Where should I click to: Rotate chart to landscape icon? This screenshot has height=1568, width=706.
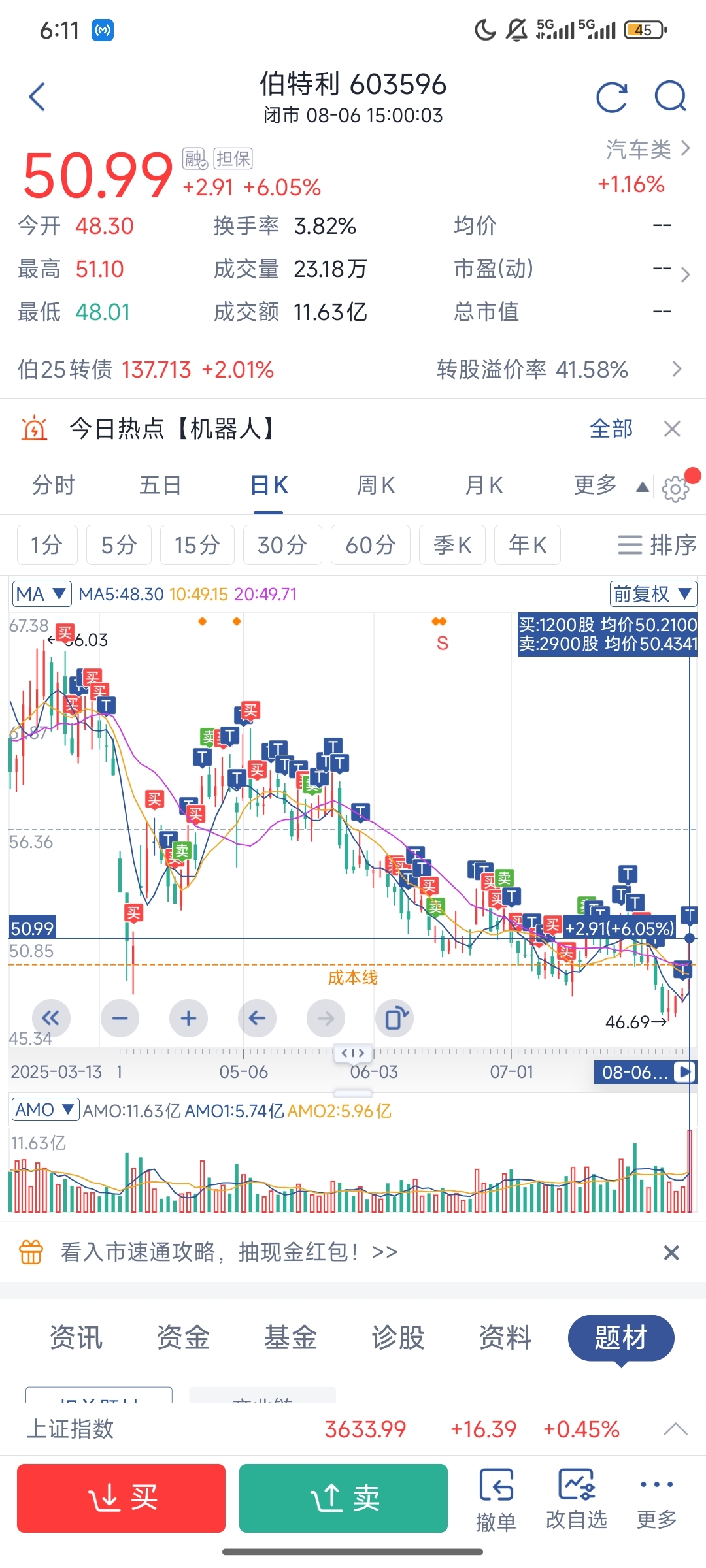coord(394,1018)
